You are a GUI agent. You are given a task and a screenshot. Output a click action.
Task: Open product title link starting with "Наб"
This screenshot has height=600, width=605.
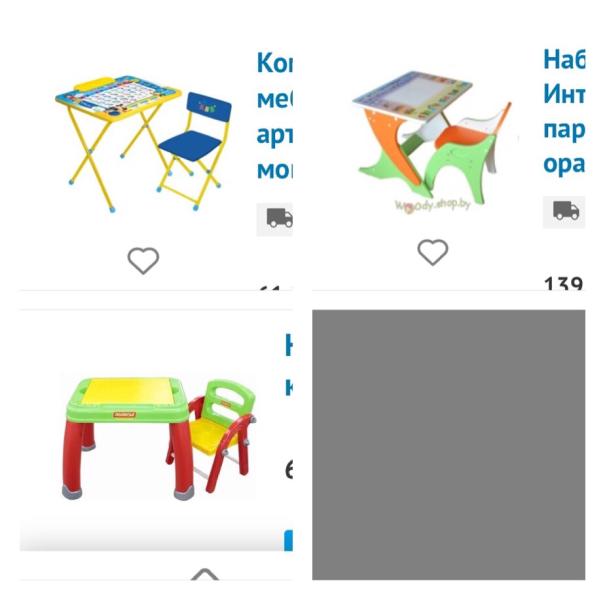tap(564, 112)
